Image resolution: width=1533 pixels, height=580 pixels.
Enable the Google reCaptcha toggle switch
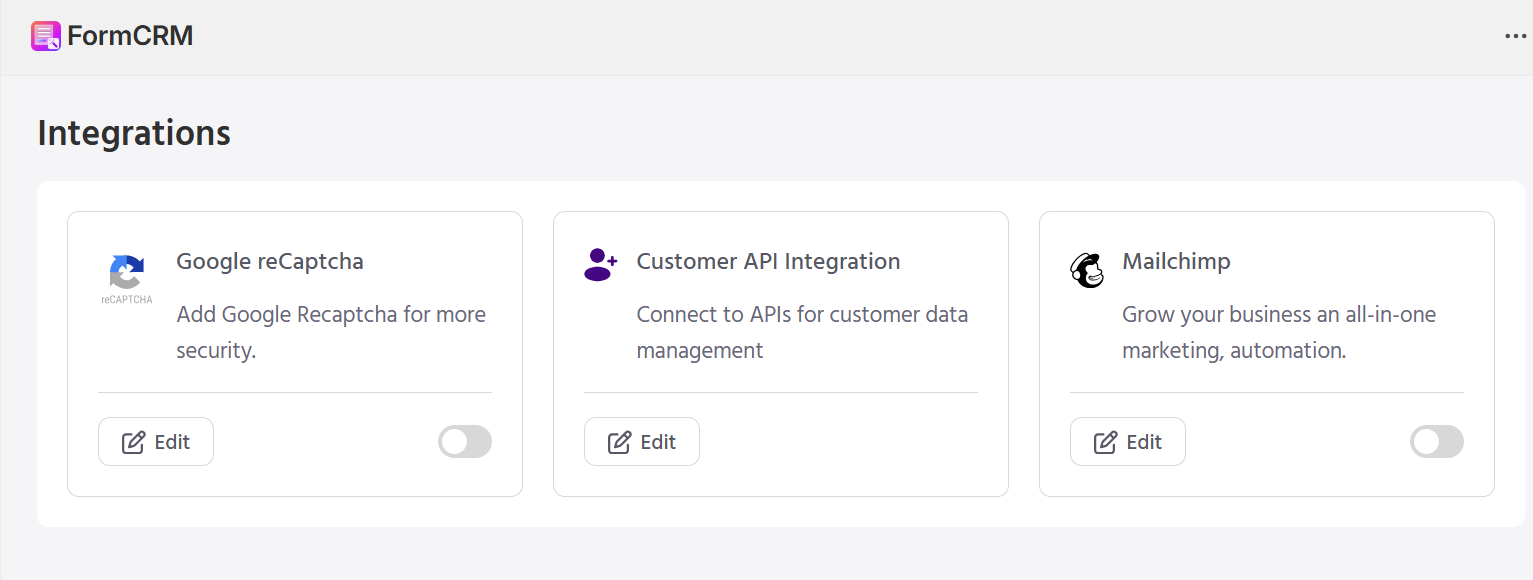pos(465,442)
